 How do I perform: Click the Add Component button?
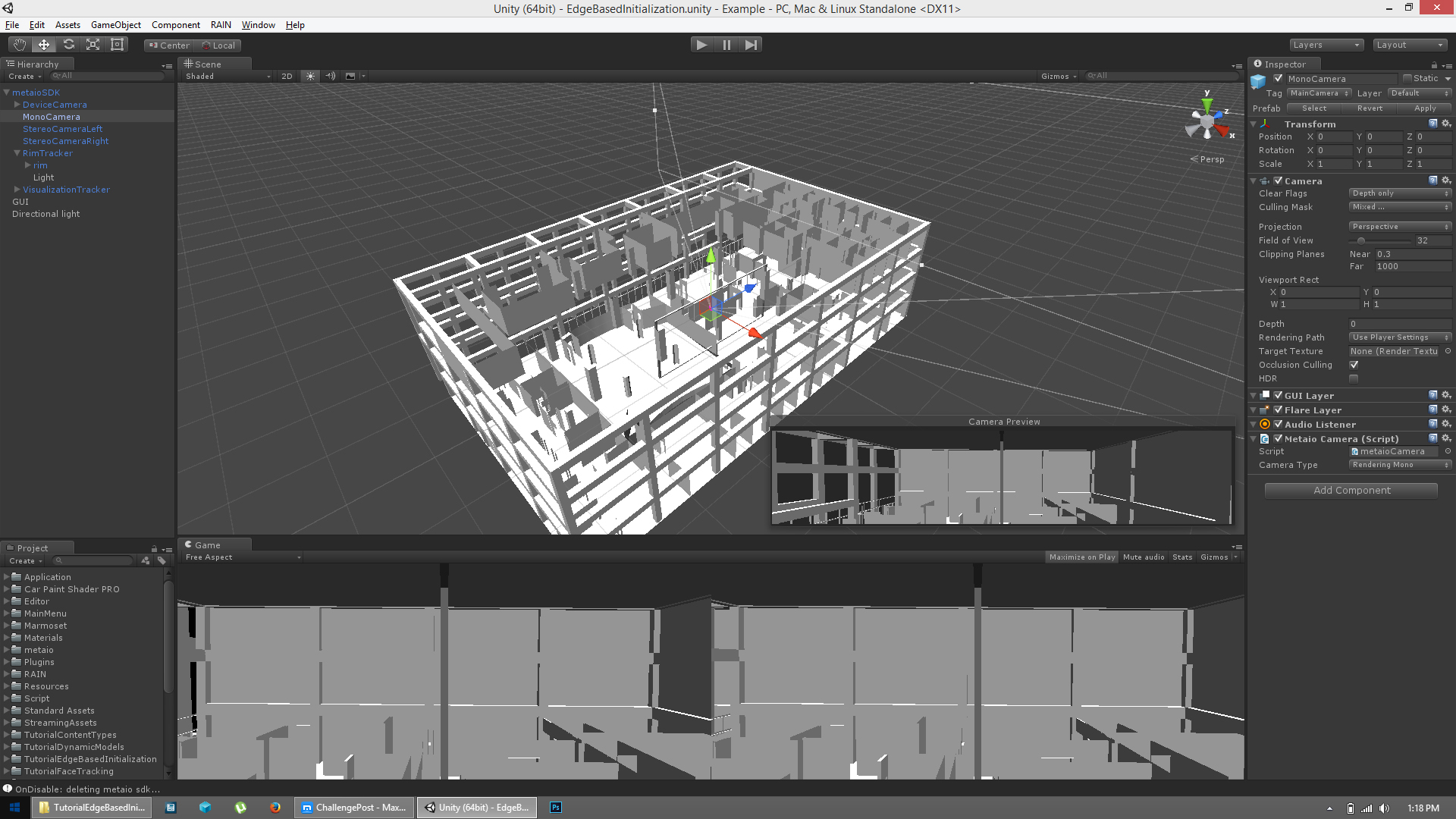[1351, 491]
